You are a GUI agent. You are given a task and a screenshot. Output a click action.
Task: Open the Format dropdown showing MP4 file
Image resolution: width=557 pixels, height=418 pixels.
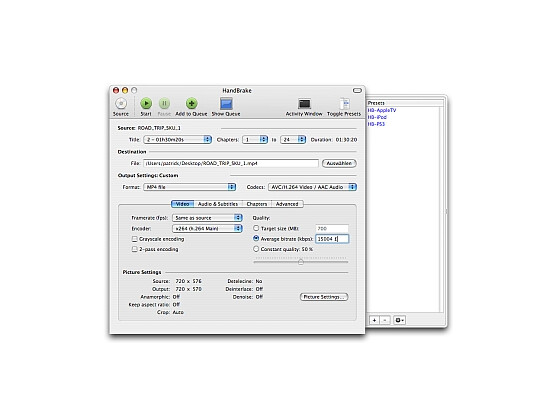[x=190, y=187]
